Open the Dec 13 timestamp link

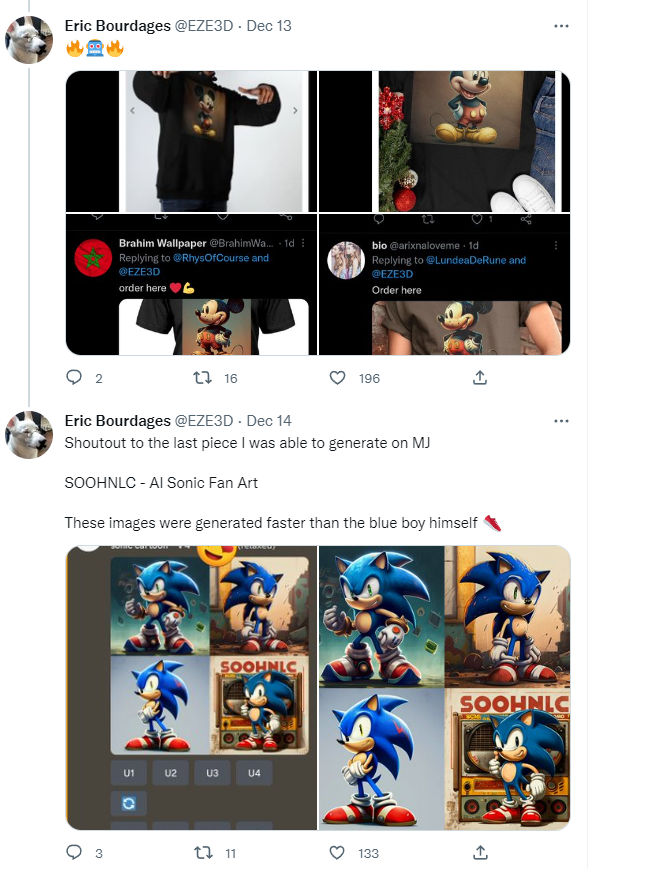[269, 26]
